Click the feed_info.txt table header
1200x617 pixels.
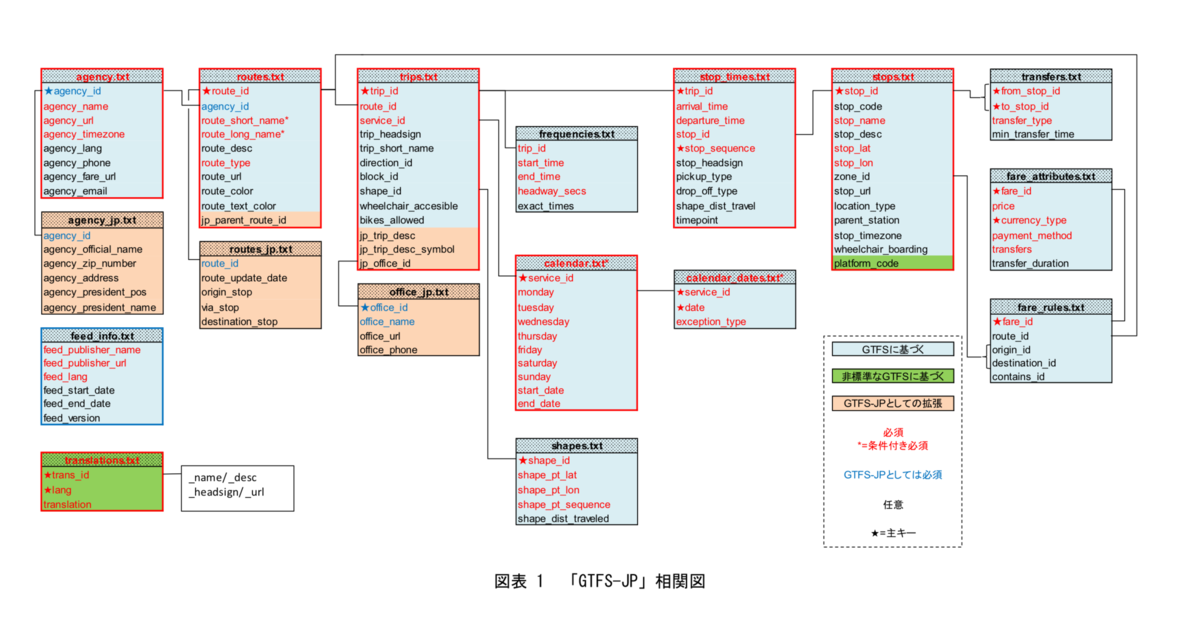(102, 336)
